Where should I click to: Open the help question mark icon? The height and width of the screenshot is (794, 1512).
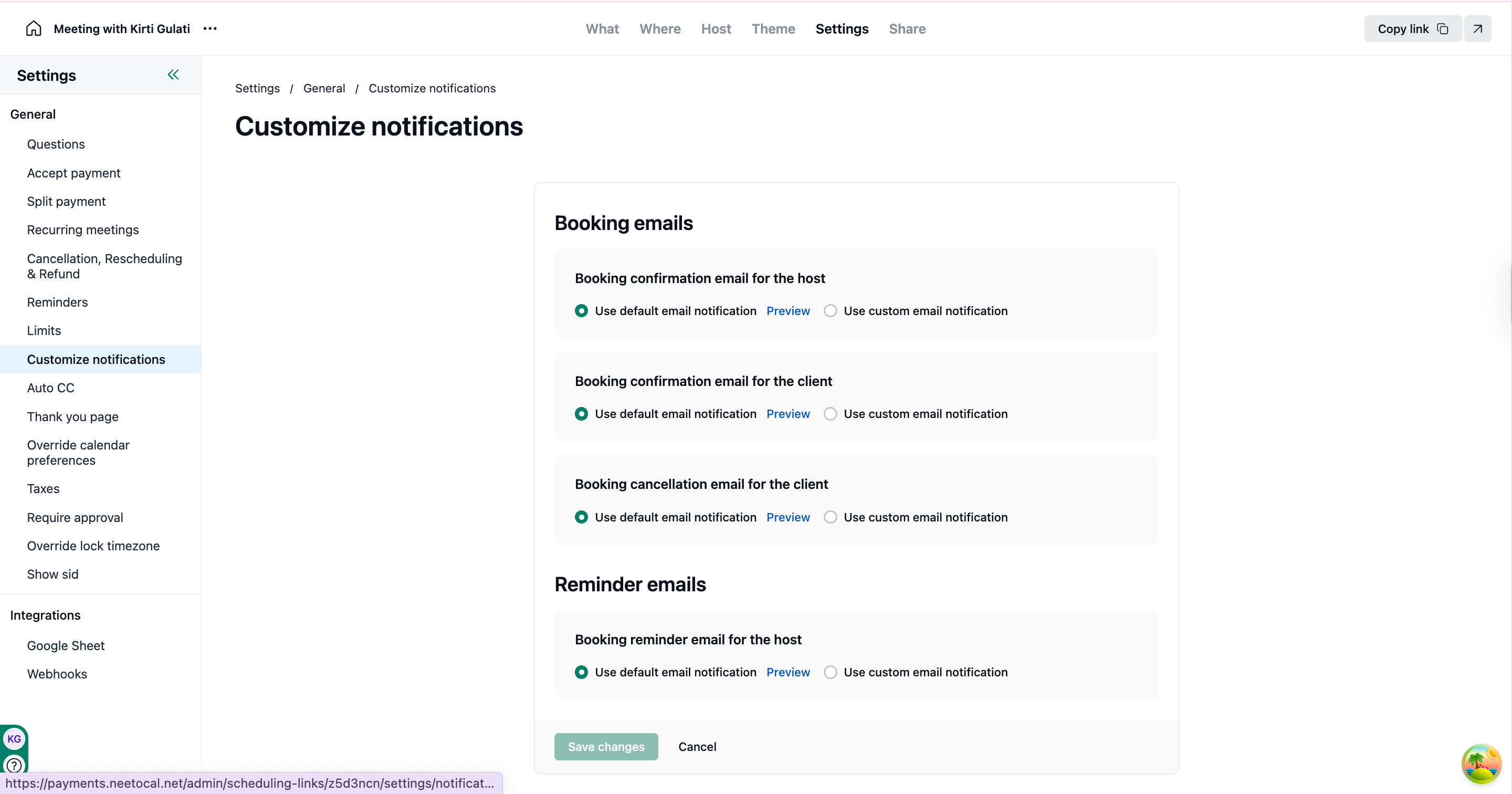(14, 765)
